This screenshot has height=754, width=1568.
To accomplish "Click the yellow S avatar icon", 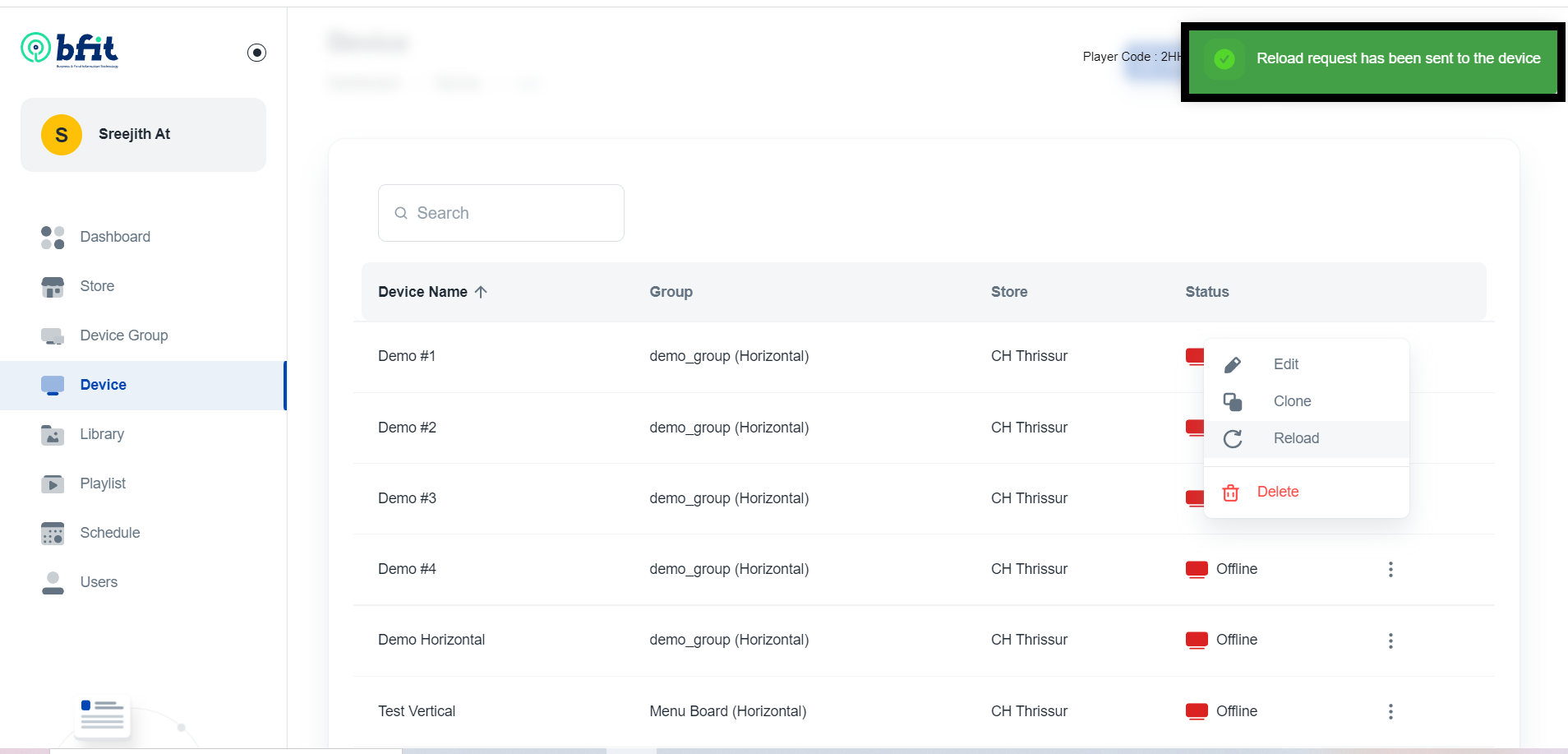I will tap(62, 135).
